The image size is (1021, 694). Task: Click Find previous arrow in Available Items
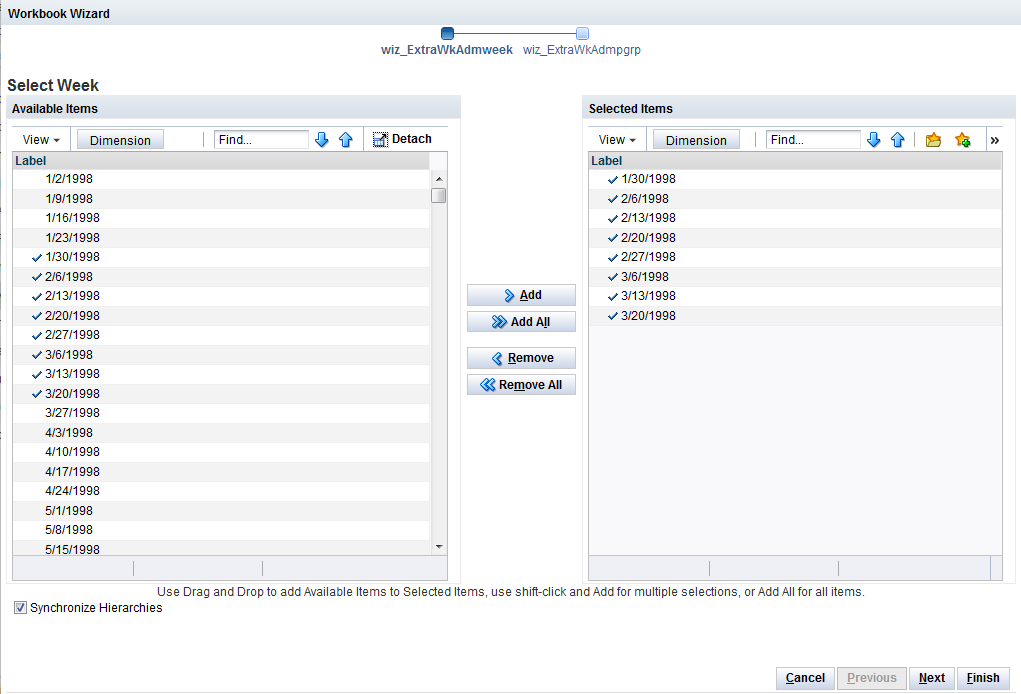pyautogui.click(x=346, y=139)
